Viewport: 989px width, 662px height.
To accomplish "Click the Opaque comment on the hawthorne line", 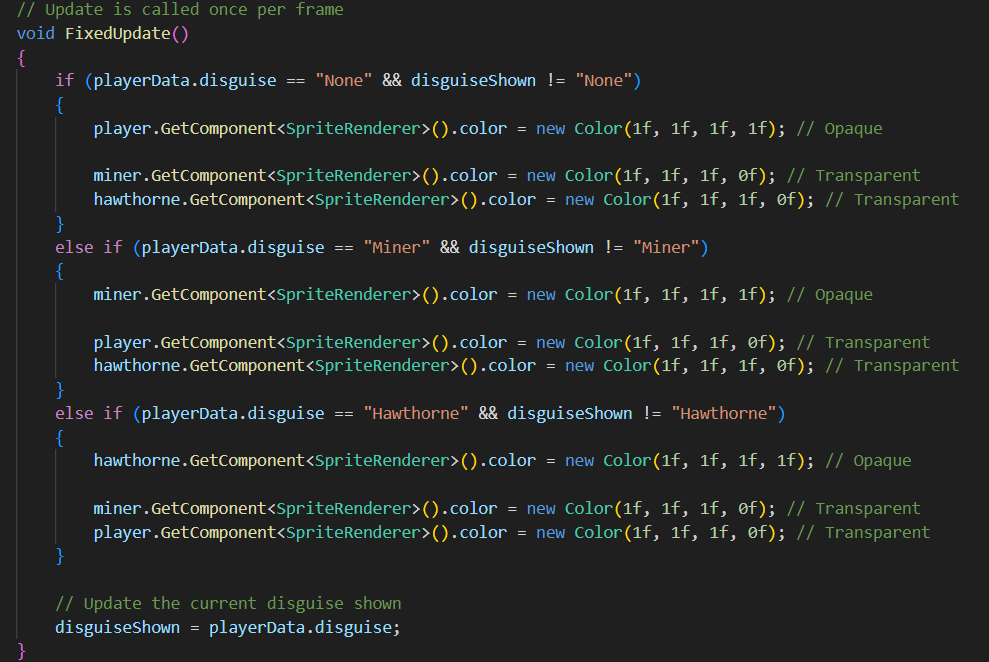I will point(882,461).
